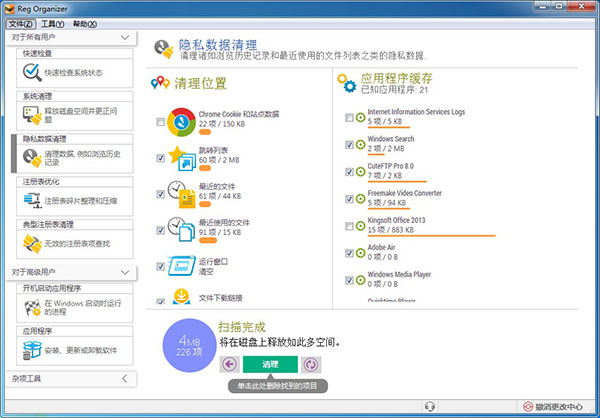The image size is (600, 418).
Task: Click the green 清理 button
Action: click(x=270, y=364)
